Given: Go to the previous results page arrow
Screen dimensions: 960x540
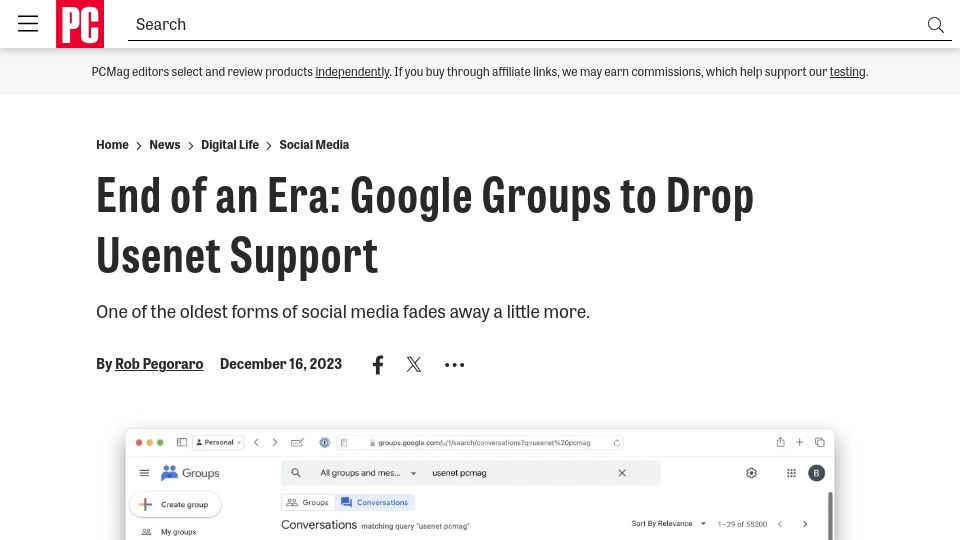Looking at the screenshot, I should pyautogui.click(x=780, y=524).
